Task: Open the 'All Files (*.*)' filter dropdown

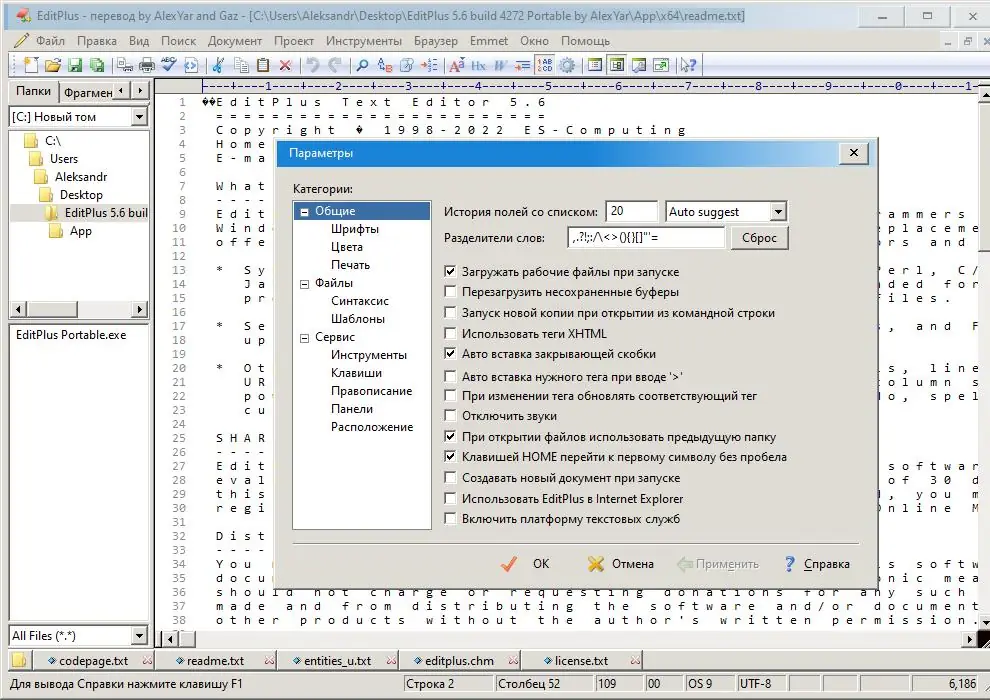Action: (140, 636)
